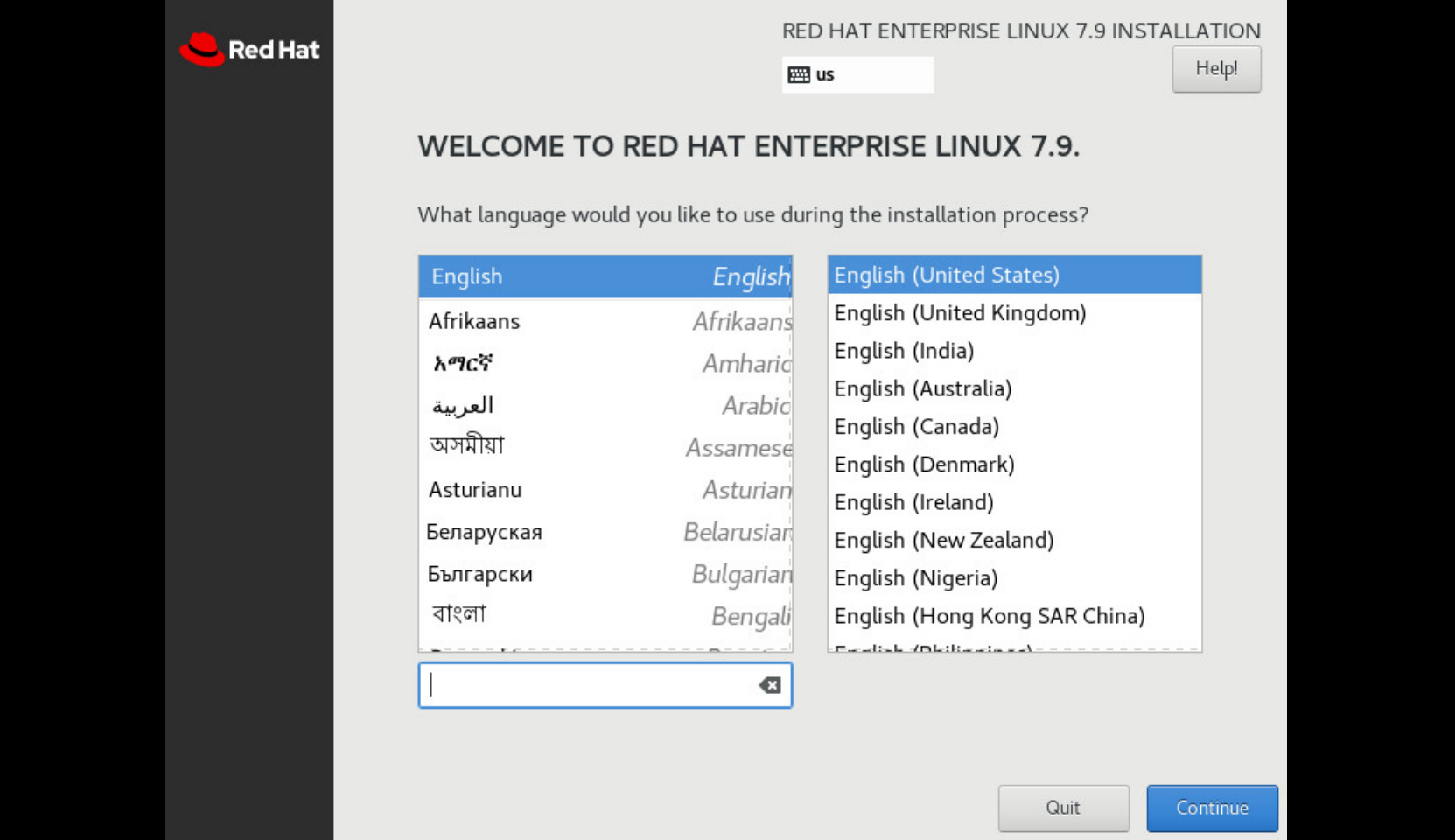The image size is (1455, 840).
Task: Select English (United States) locale
Action: tap(1015, 275)
